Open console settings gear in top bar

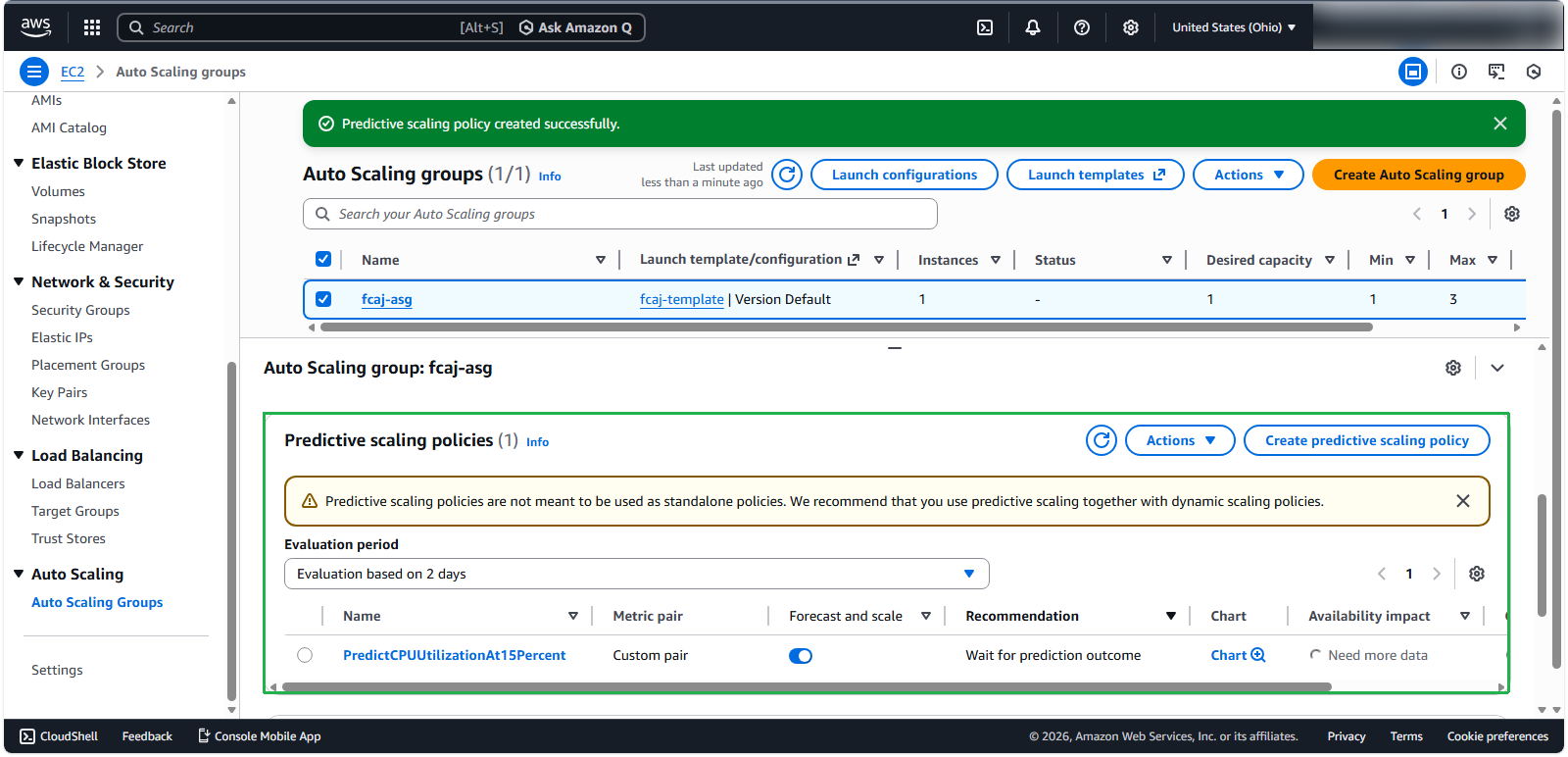[1131, 27]
